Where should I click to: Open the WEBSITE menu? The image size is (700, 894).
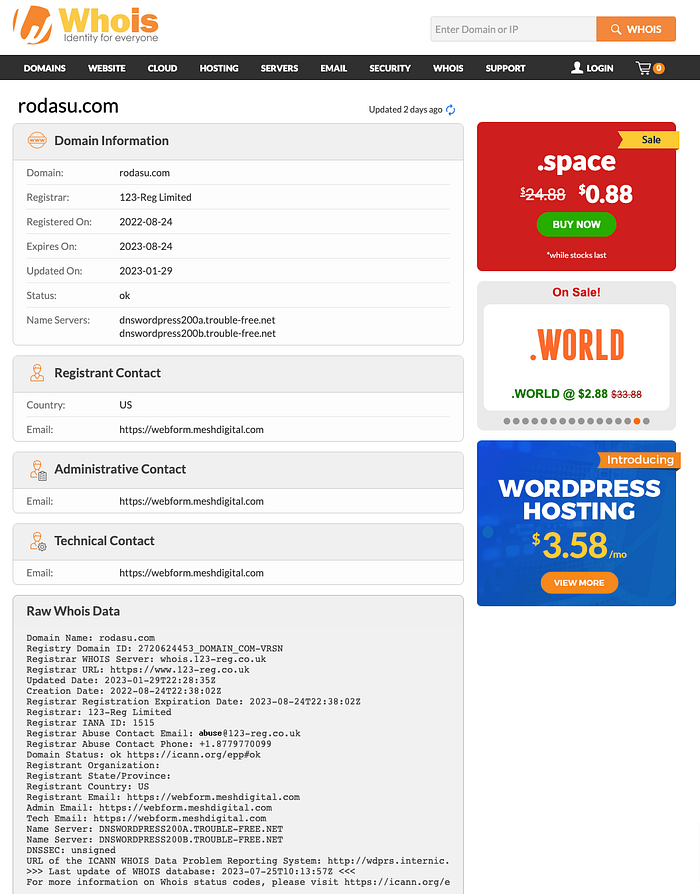pos(107,68)
